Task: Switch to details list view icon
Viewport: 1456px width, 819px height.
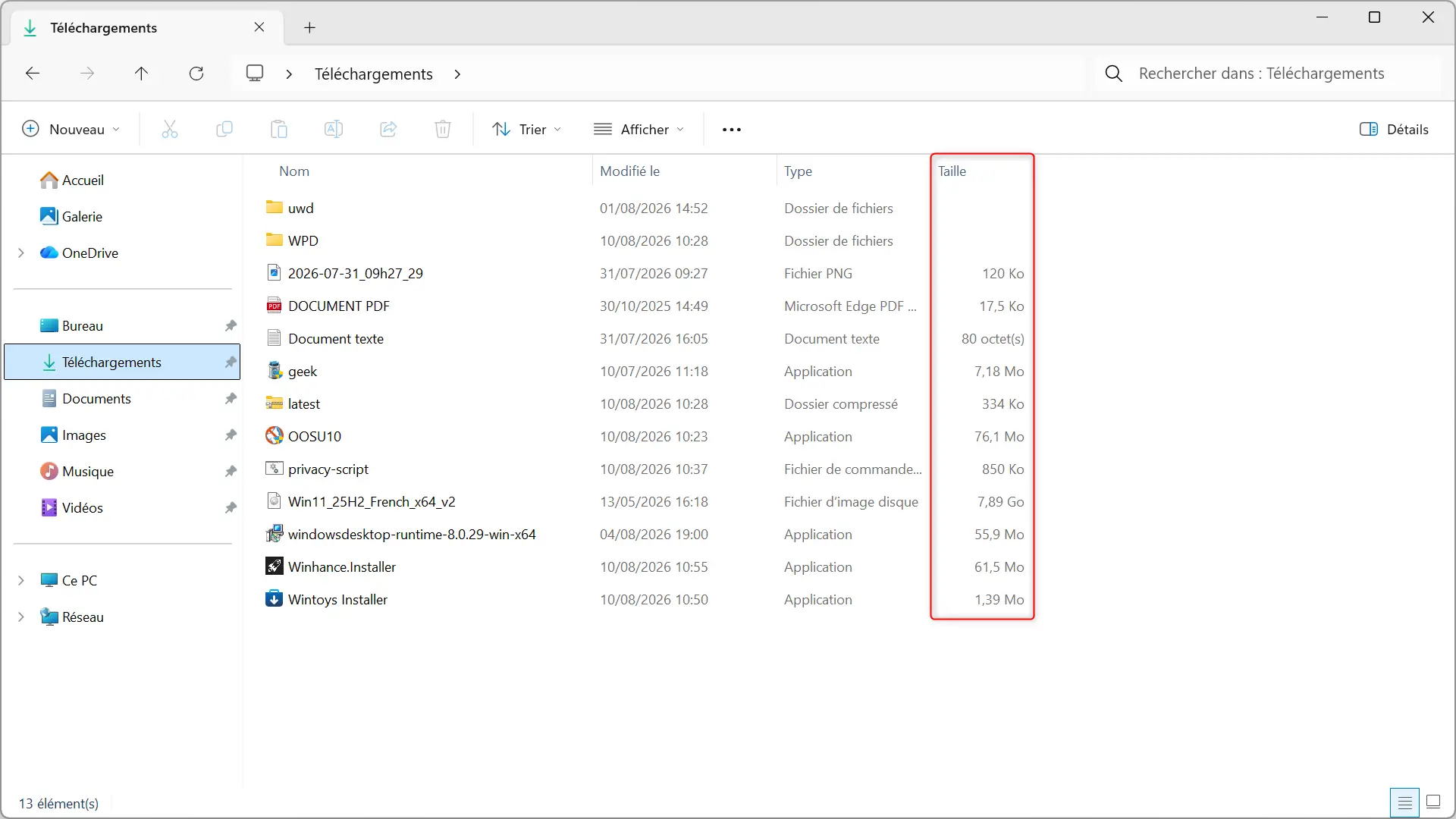Action: 1405,802
